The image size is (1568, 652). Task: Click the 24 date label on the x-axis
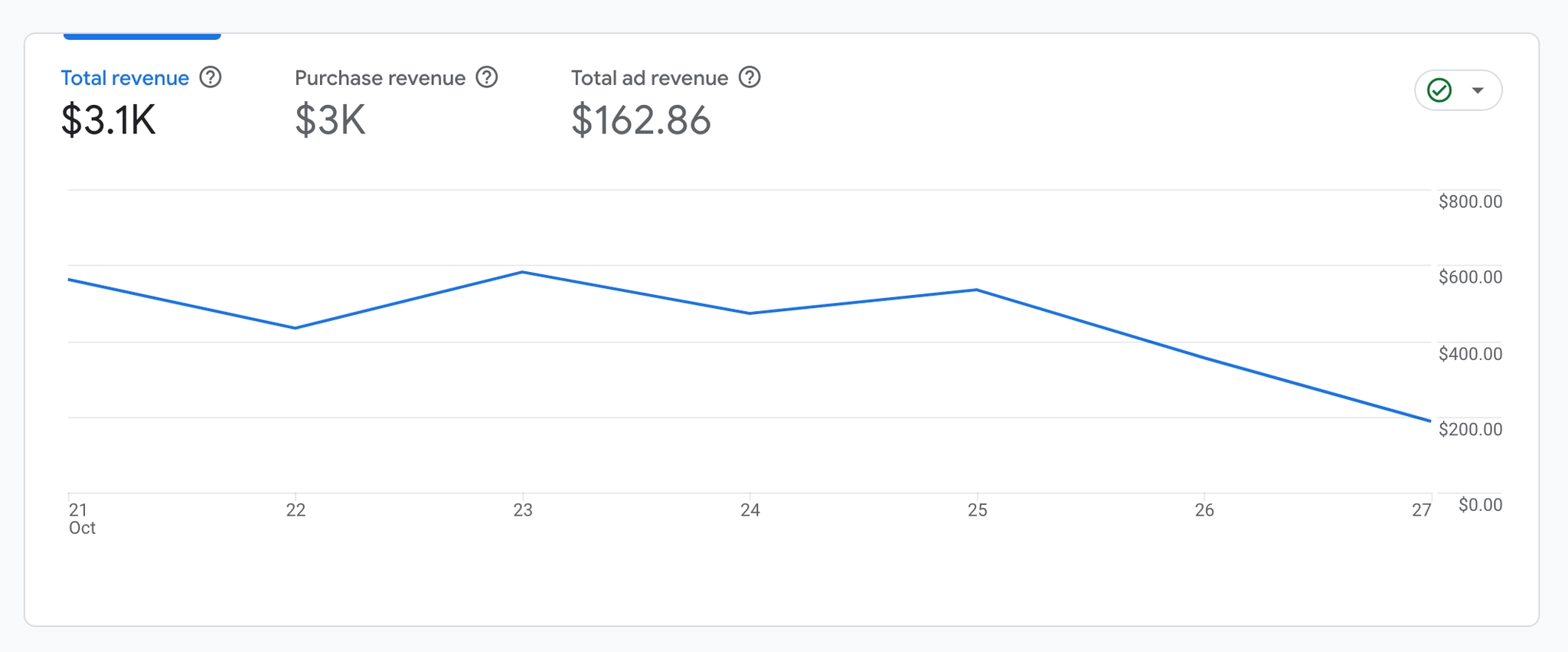[750, 510]
